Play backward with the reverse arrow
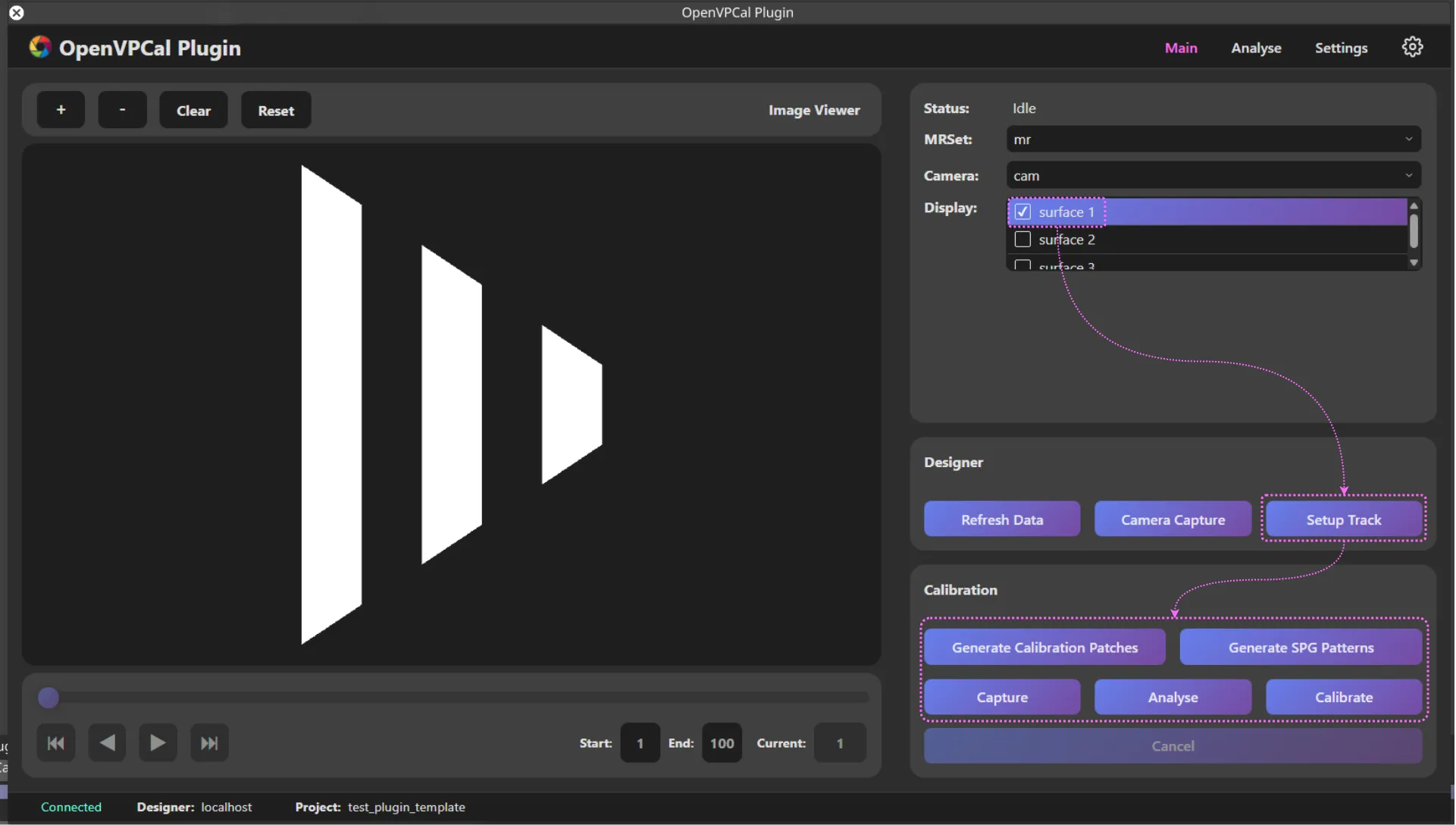 click(x=107, y=743)
